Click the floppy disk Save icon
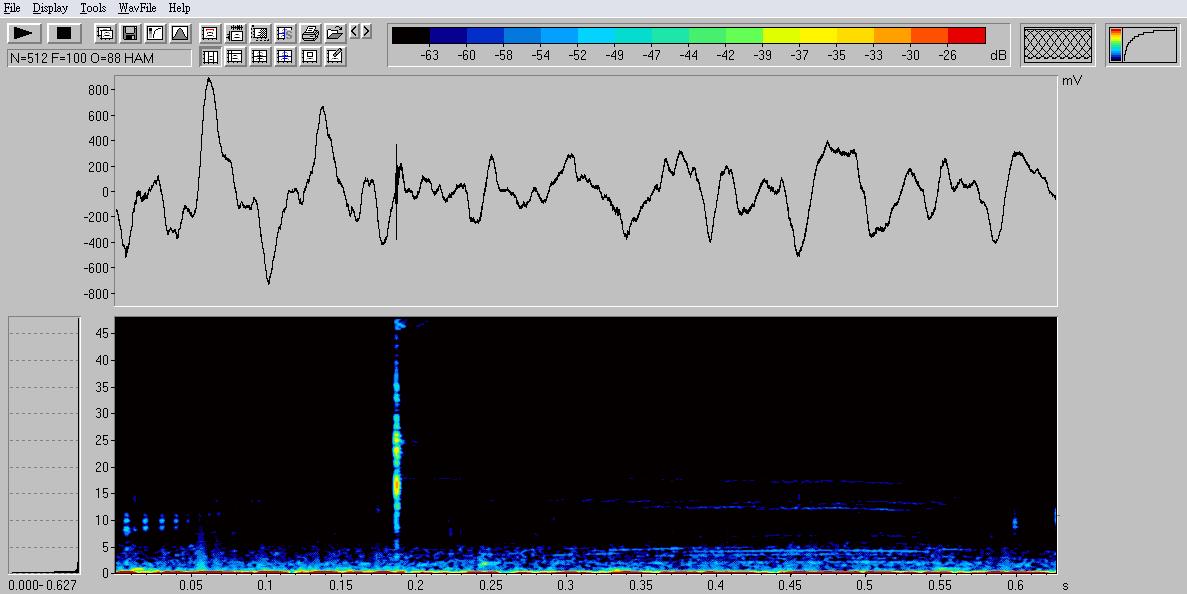1187x594 pixels. pyautogui.click(x=130, y=33)
